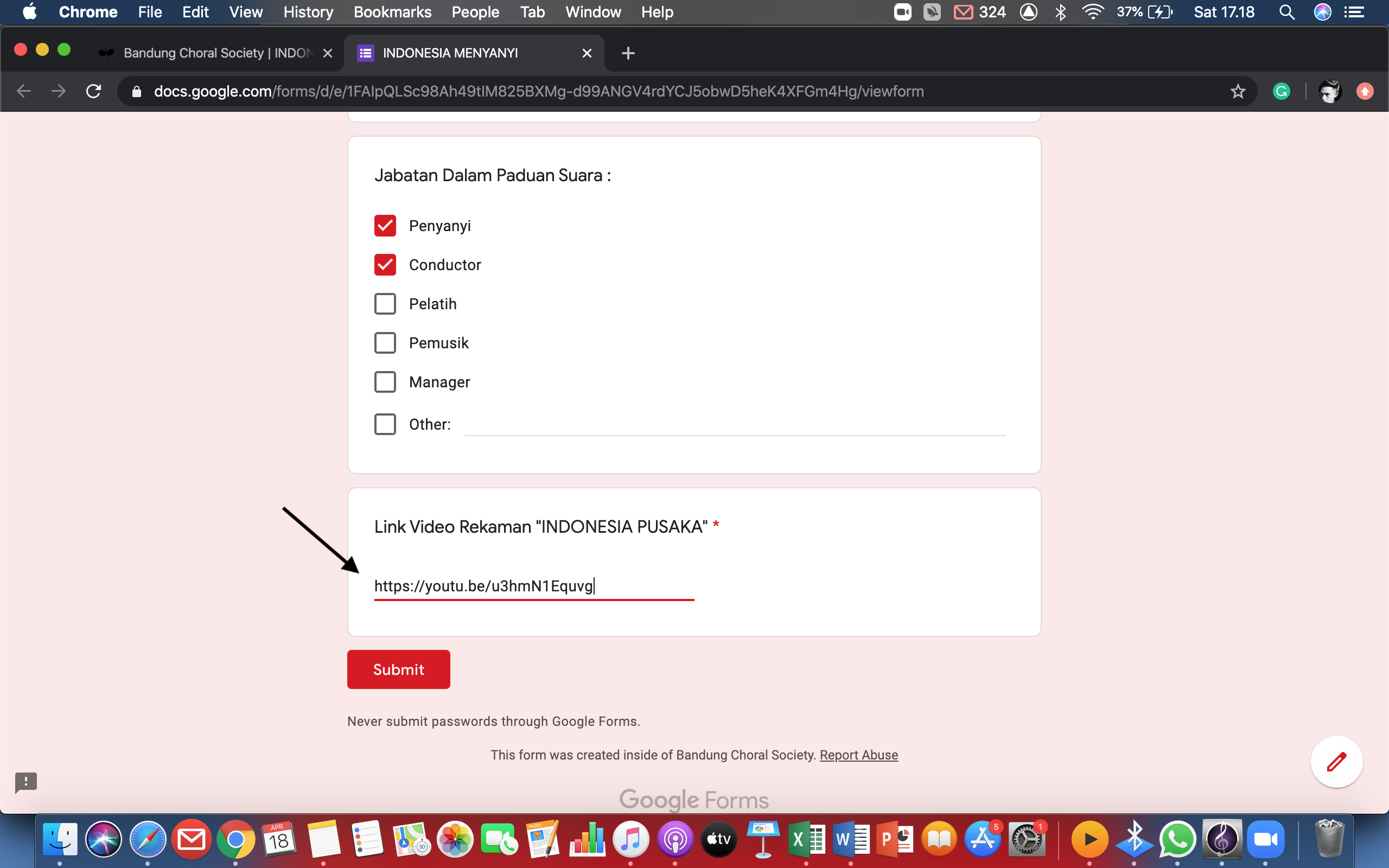
Task: Open Spotlight search magnifier in menu bar
Action: (x=1287, y=12)
